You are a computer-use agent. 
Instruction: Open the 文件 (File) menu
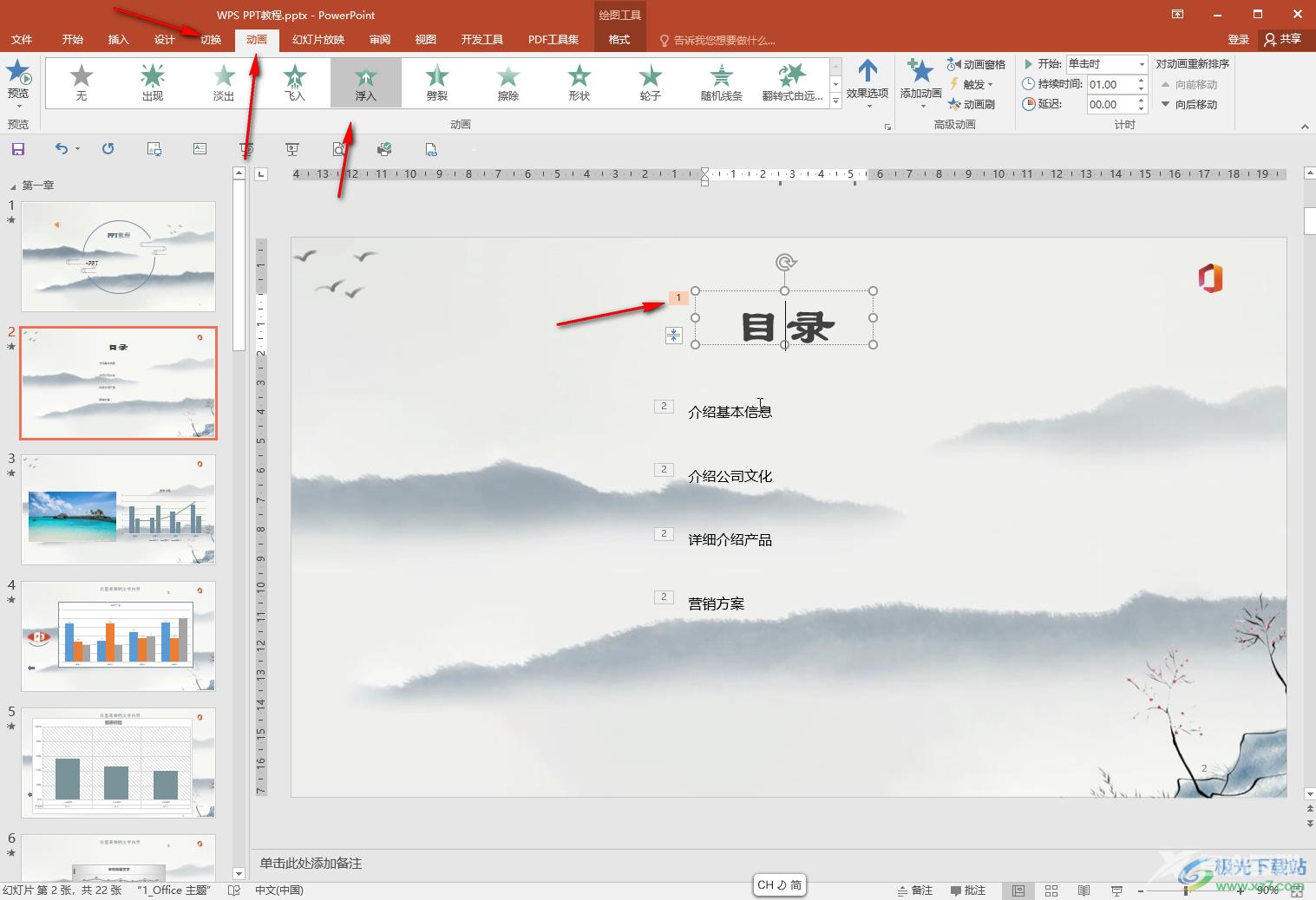(22, 40)
